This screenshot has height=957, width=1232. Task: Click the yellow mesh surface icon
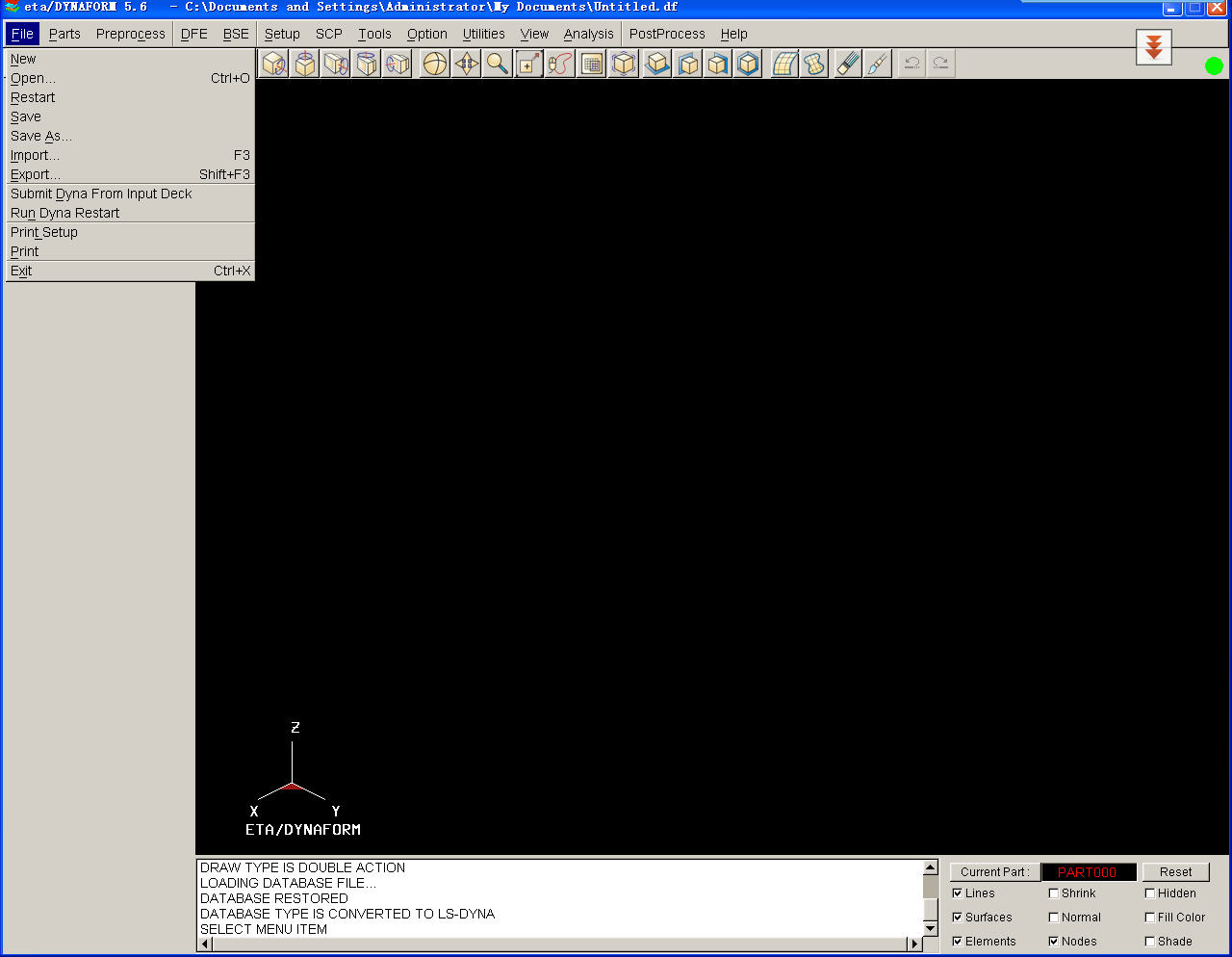(x=785, y=65)
